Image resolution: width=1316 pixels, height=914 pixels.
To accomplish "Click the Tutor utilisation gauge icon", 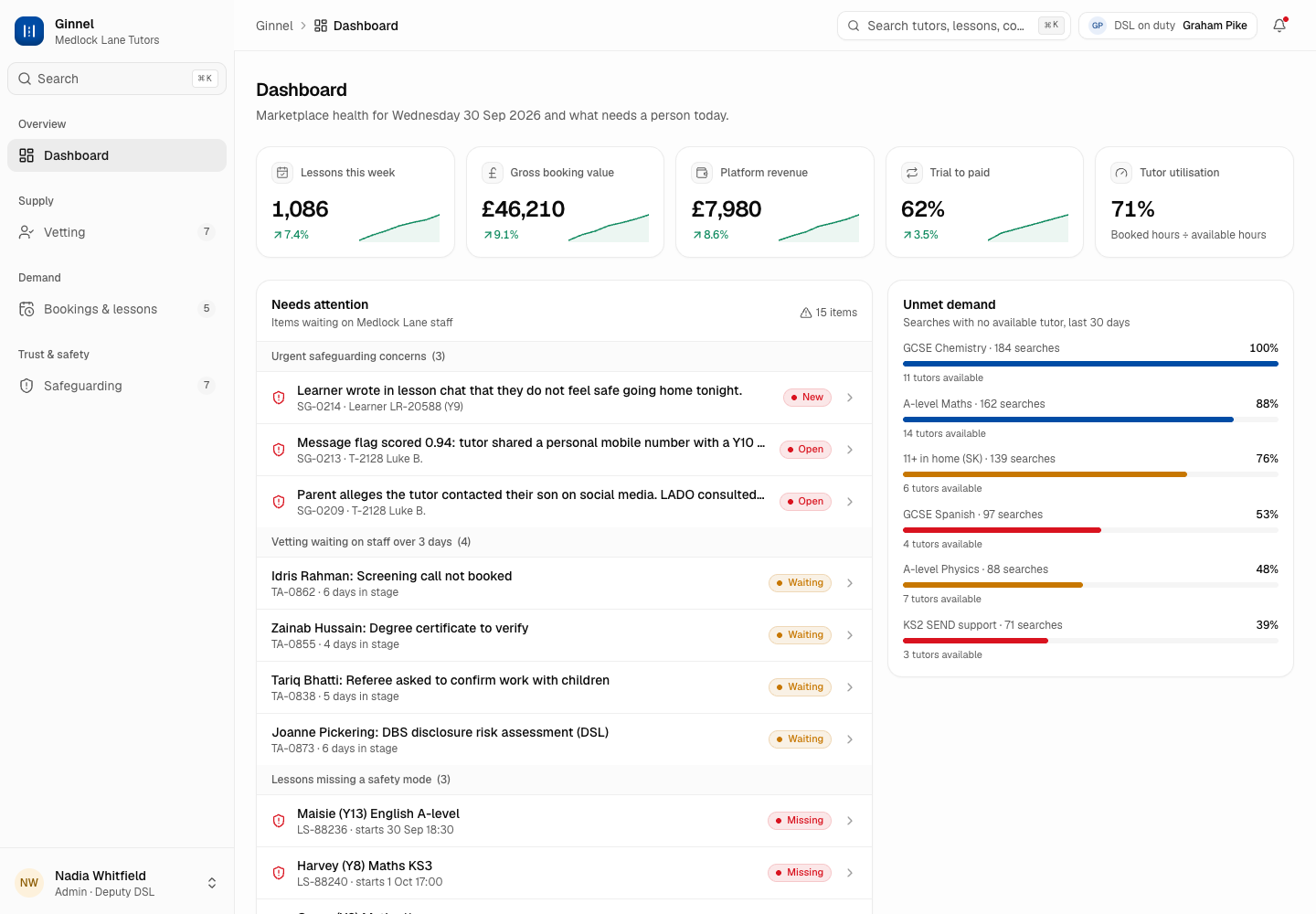I will pyautogui.click(x=1121, y=173).
